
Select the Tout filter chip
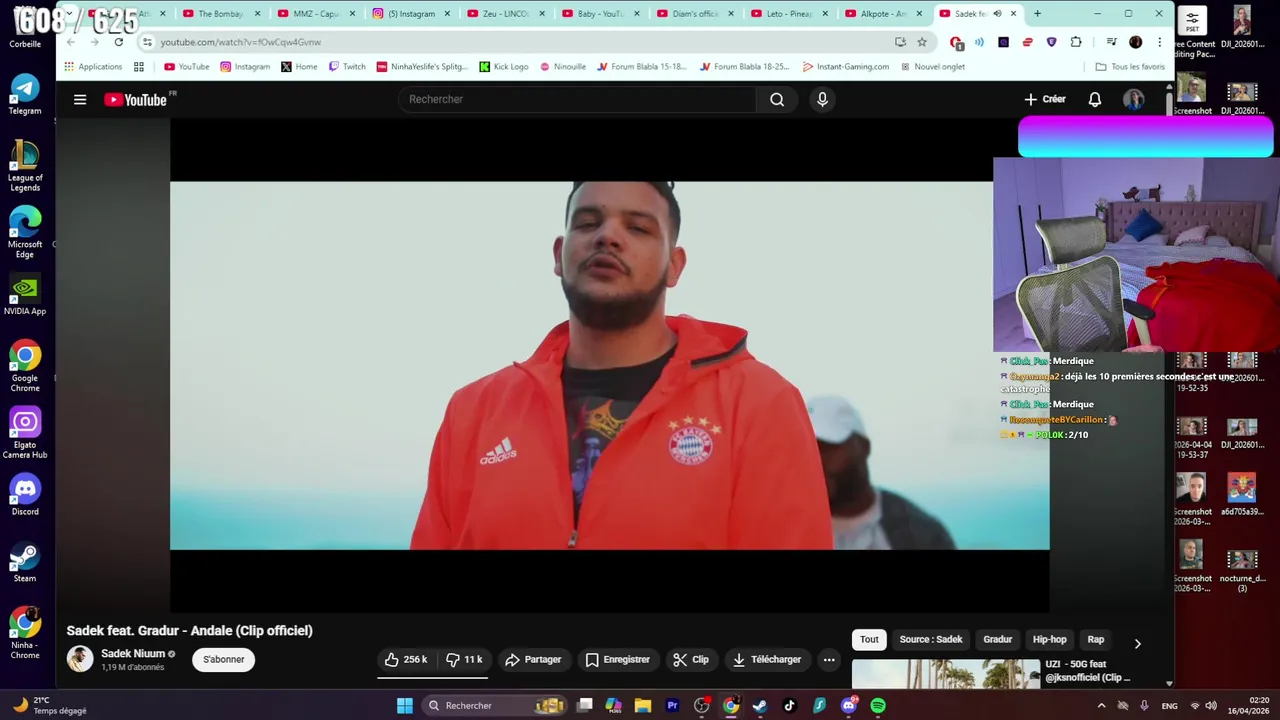tap(869, 639)
